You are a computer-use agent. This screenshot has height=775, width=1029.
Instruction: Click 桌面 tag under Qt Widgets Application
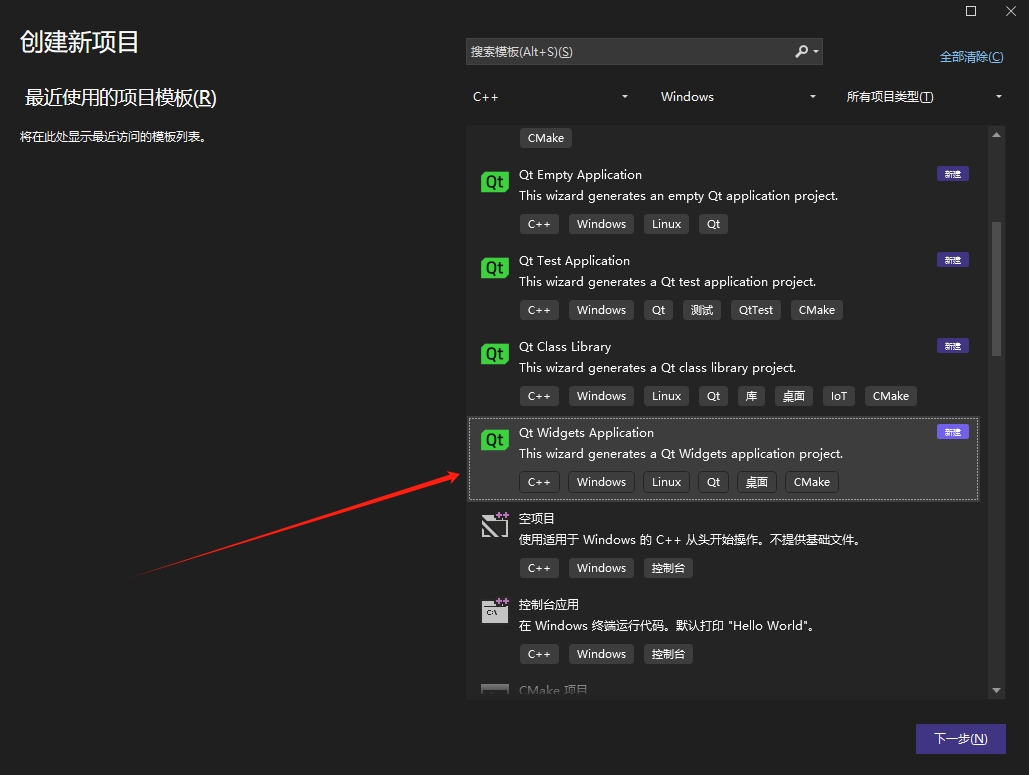757,482
